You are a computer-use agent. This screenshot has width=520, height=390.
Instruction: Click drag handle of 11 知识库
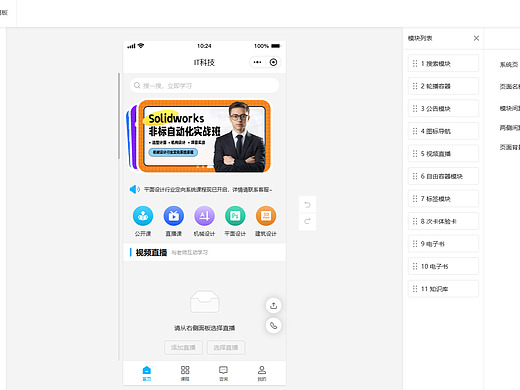click(x=415, y=289)
